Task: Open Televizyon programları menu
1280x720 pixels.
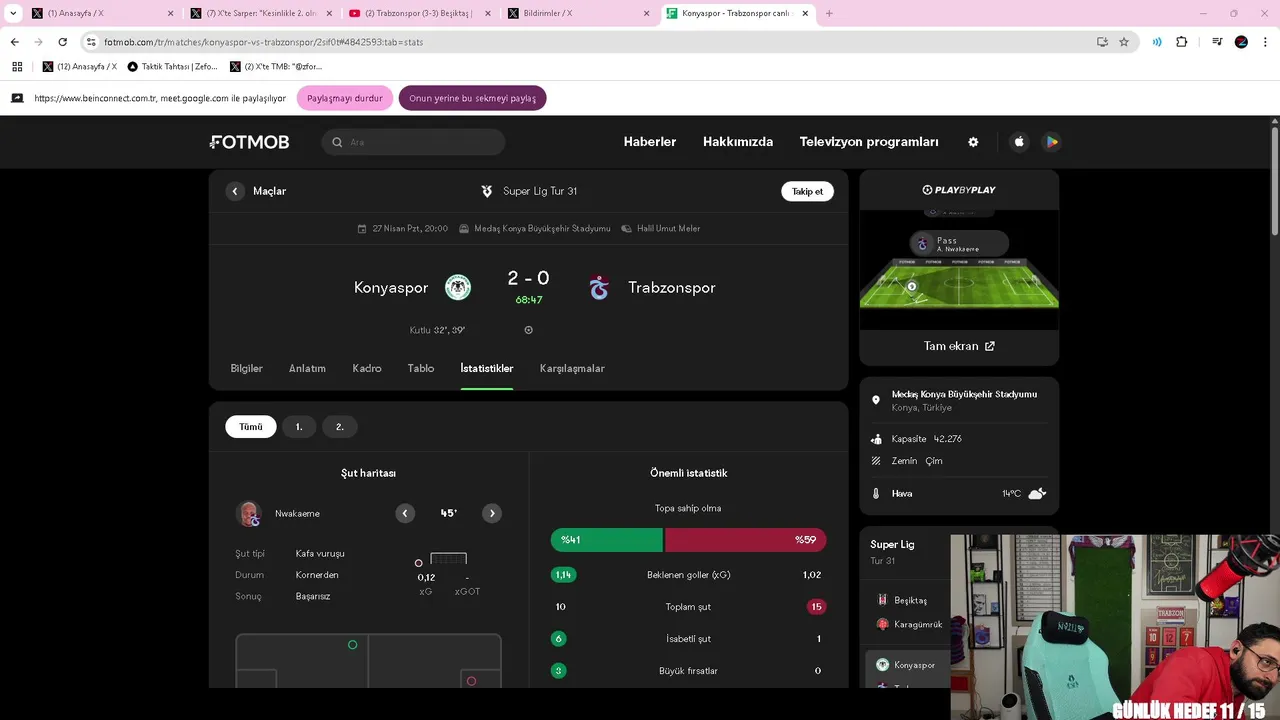Action: (869, 142)
